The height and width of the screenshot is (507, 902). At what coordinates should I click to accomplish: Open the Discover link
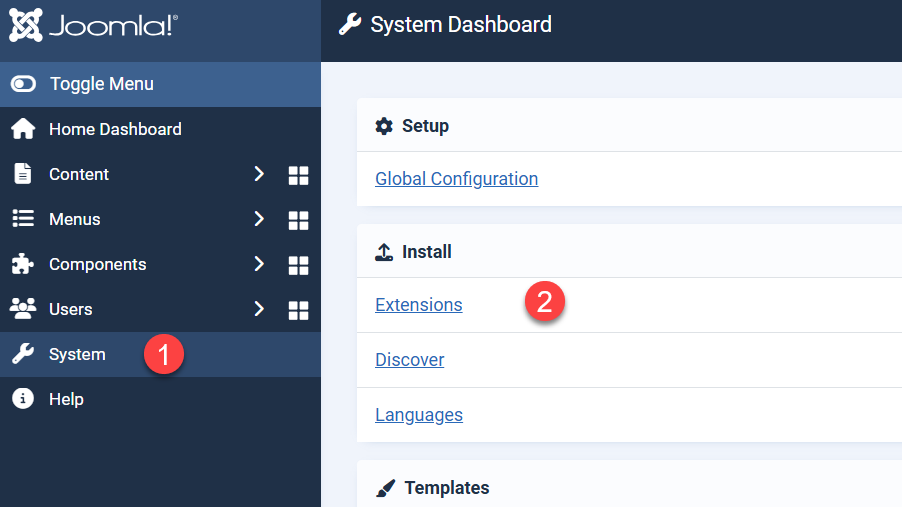(x=409, y=360)
